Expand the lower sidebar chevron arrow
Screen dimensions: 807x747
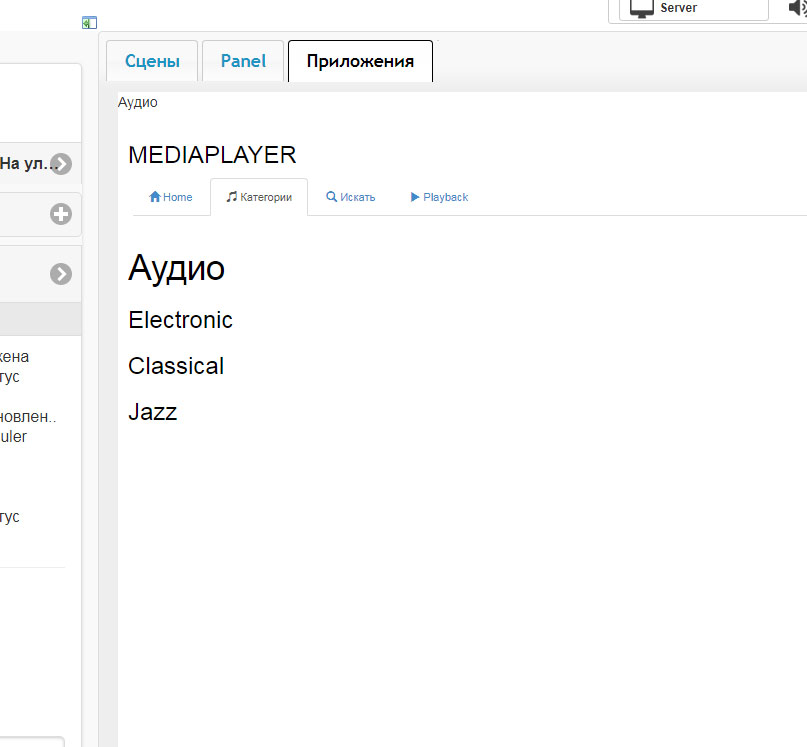pyautogui.click(x=61, y=274)
